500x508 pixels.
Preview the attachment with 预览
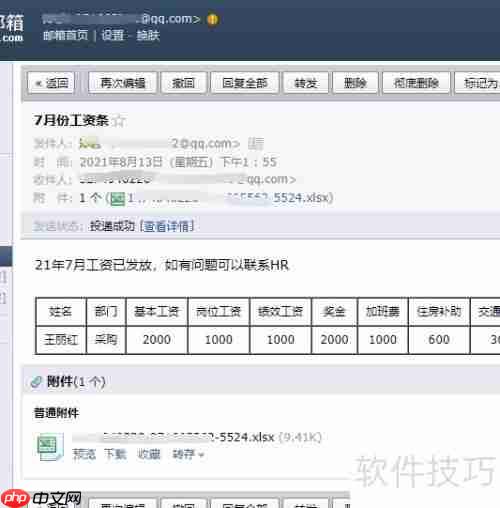tap(84, 454)
